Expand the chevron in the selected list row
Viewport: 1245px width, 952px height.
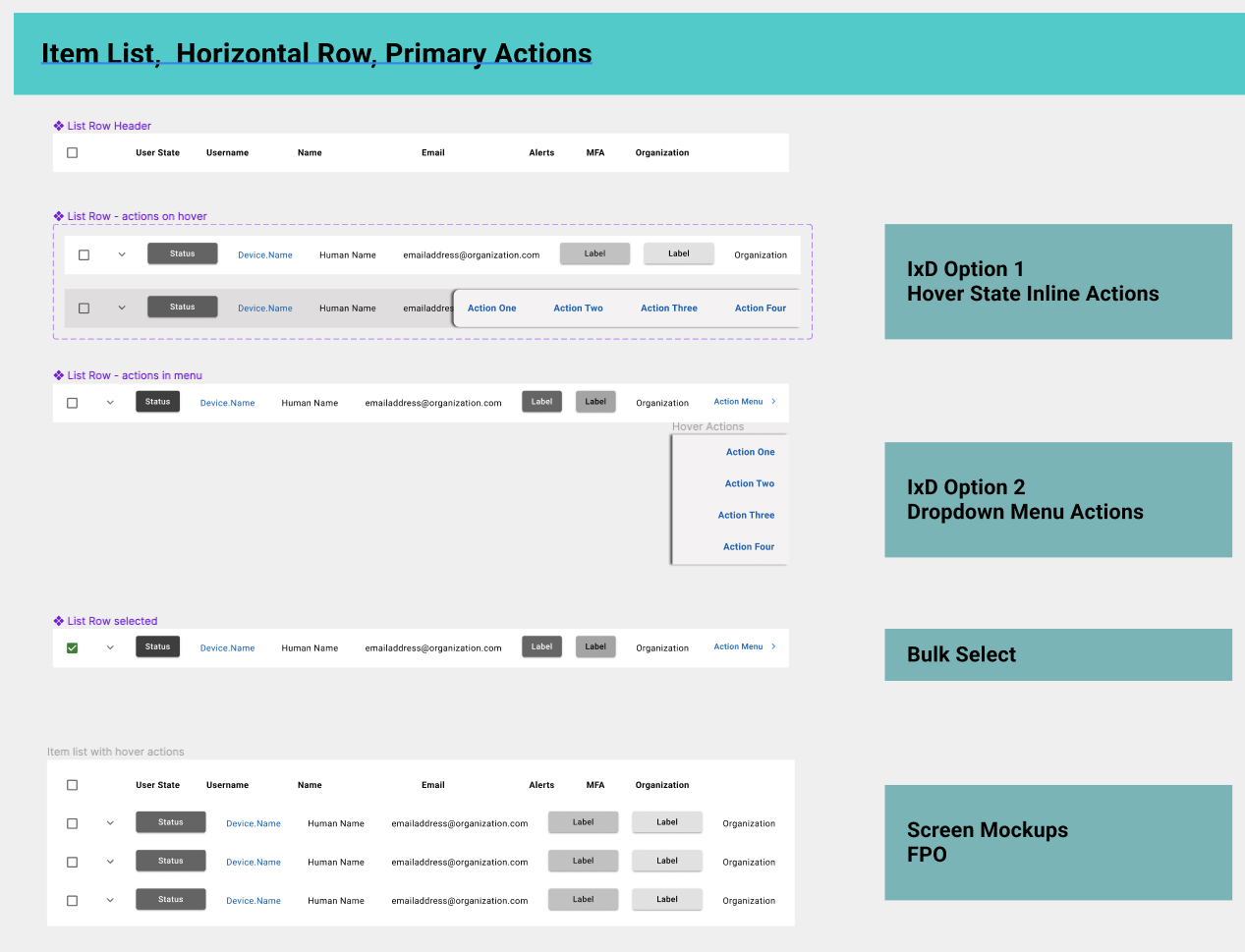pos(109,647)
